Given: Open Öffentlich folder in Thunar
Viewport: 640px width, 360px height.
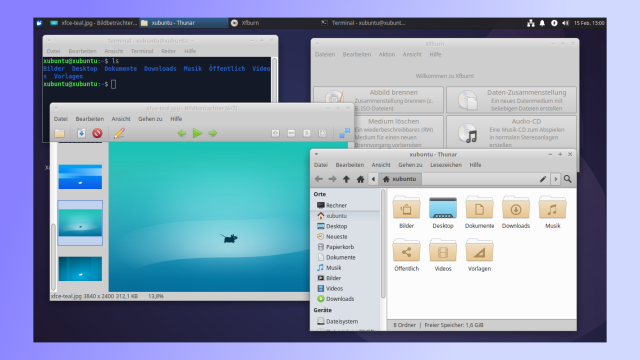Looking at the screenshot, I should (407, 256).
